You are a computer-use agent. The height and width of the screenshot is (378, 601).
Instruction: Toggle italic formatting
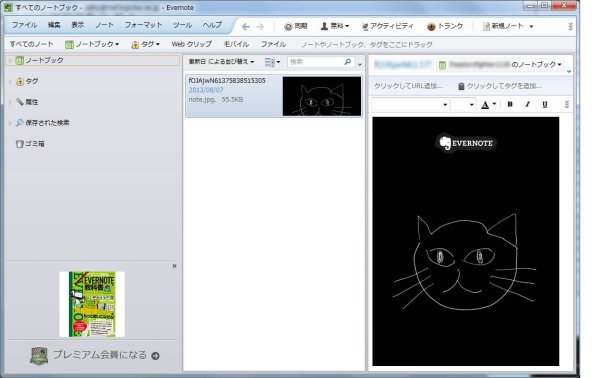[x=527, y=104]
